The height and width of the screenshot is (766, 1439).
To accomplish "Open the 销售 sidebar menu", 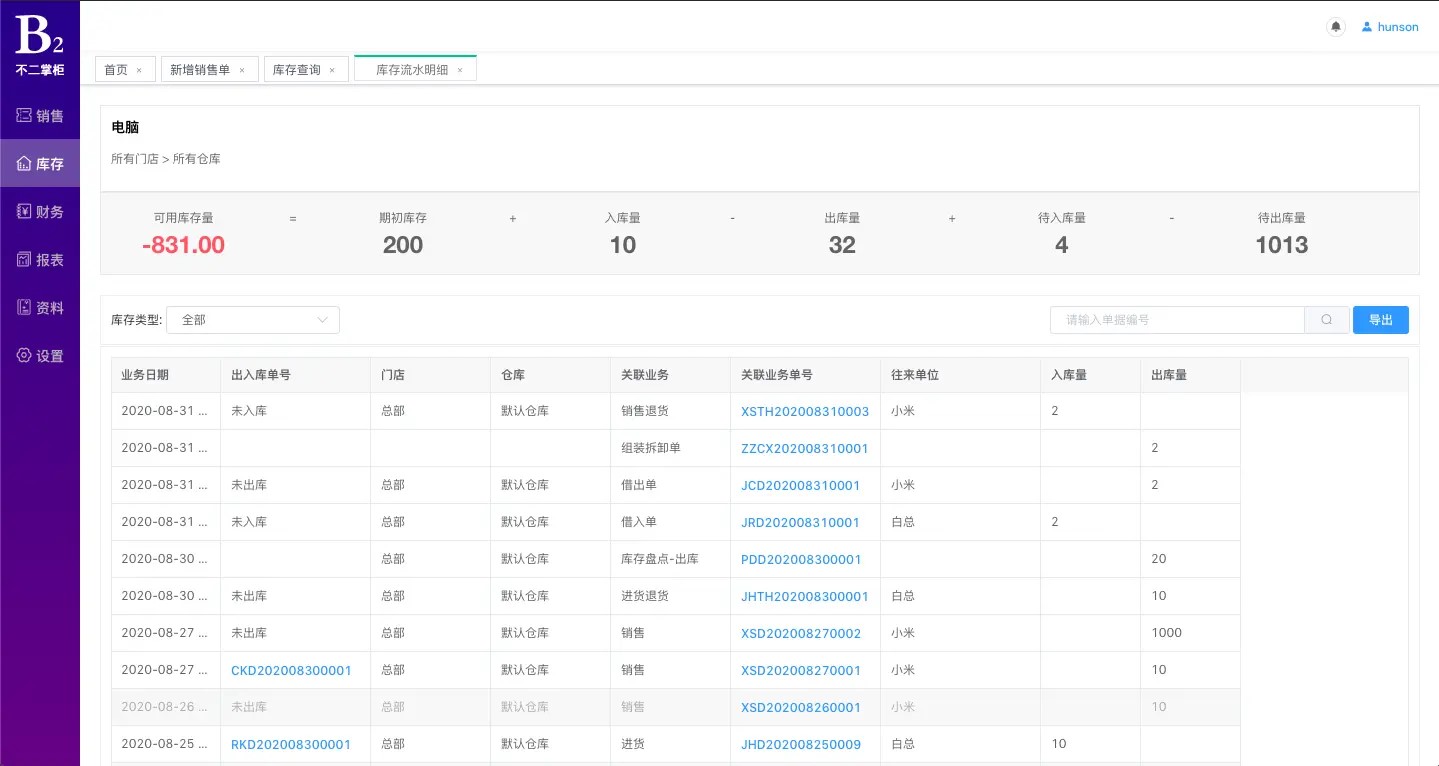I will (40, 116).
